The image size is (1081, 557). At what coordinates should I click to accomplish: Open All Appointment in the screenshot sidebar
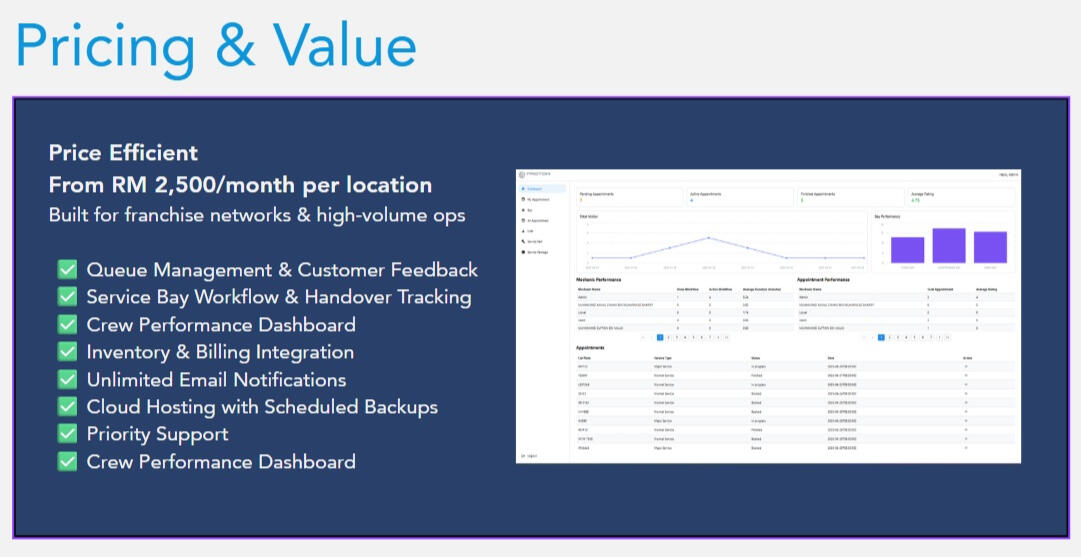point(537,221)
